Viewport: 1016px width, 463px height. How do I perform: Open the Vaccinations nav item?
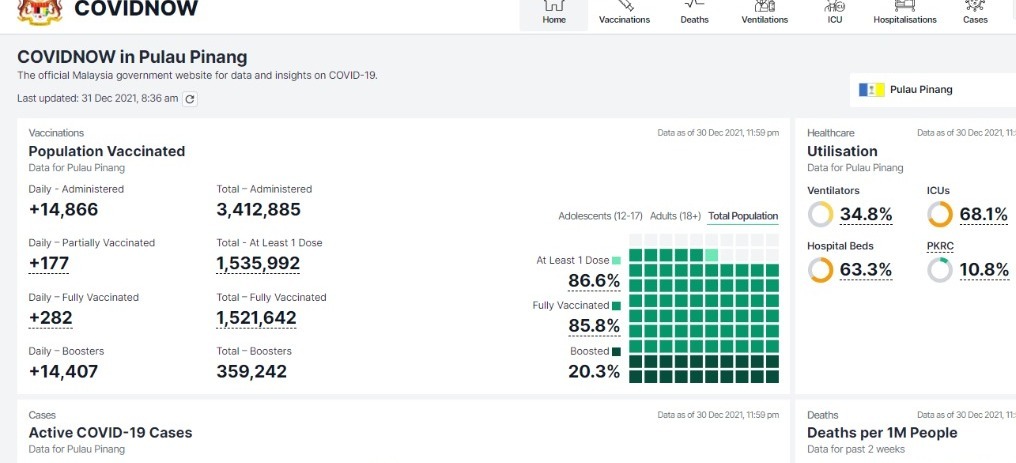click(x=624, y=14)
